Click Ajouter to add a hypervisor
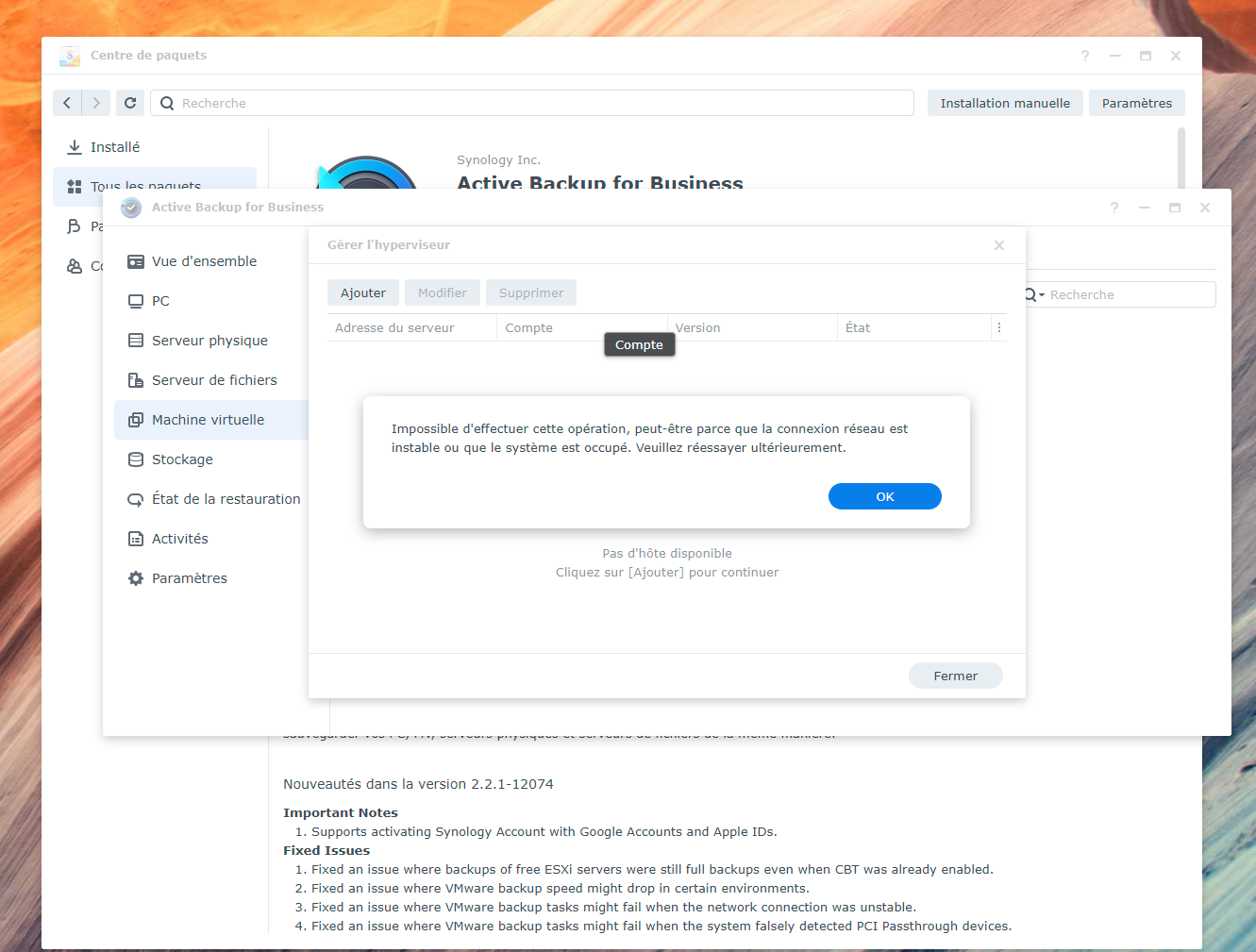 363,292
